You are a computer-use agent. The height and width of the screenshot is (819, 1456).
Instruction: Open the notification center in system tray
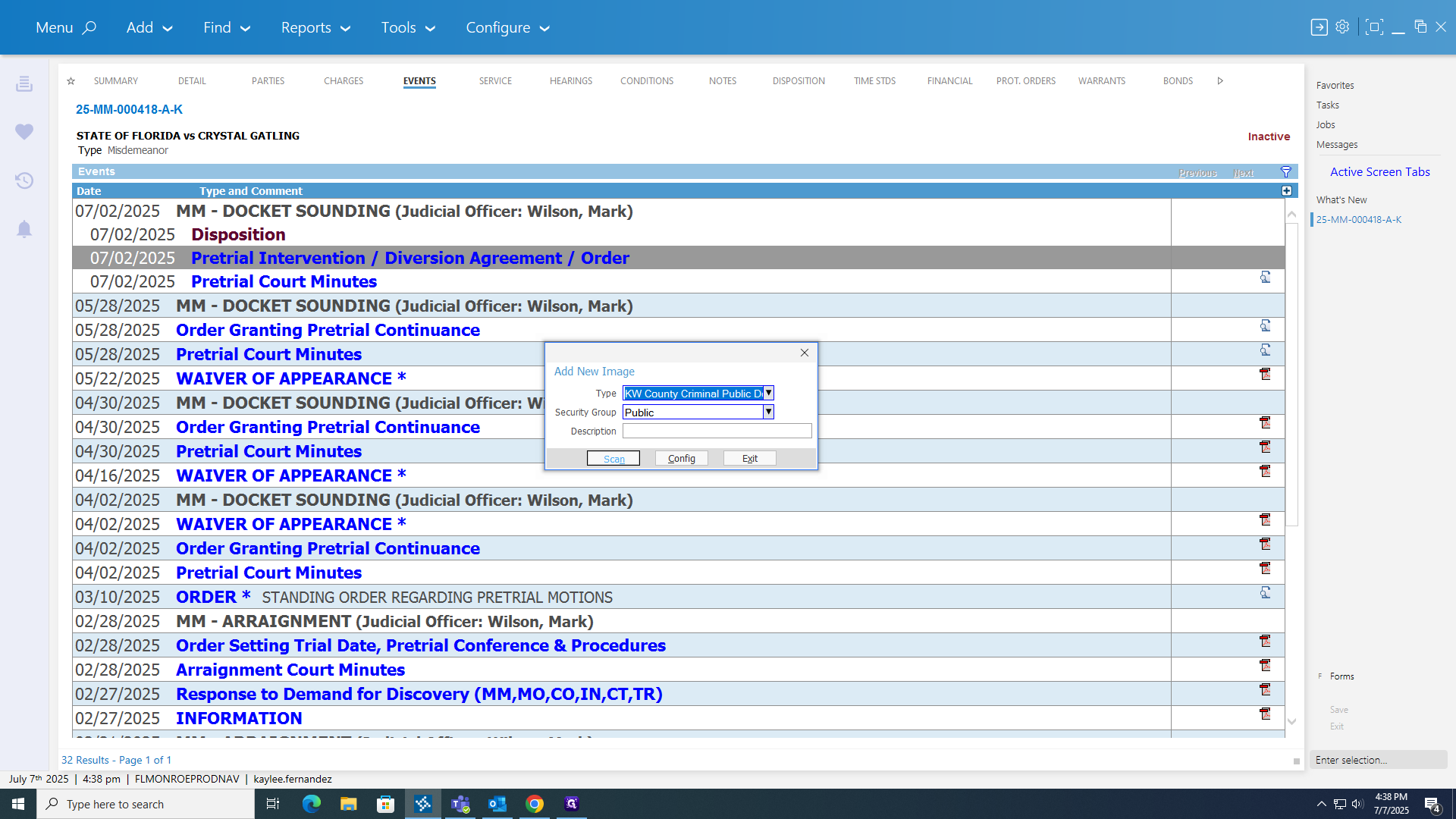coord(1432,804)
